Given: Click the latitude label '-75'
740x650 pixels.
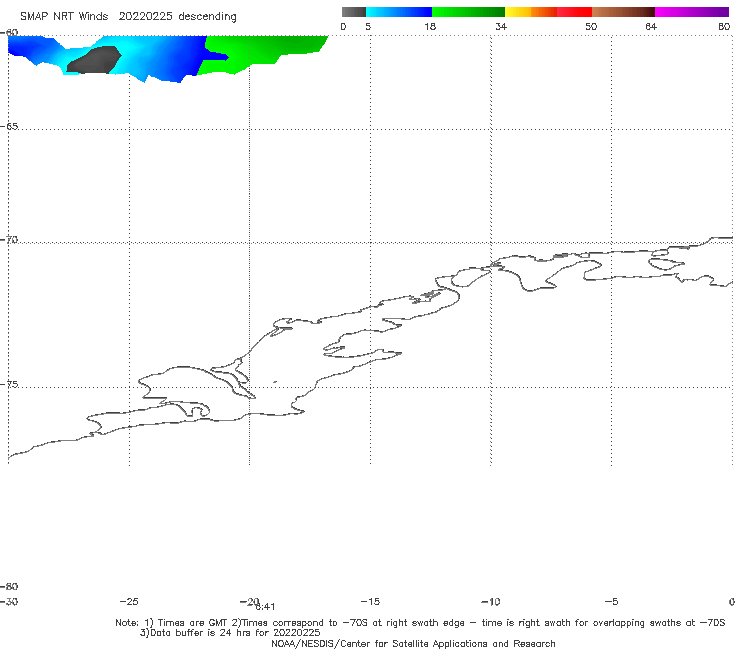Looking at the screenshot, I should [x=9, y=384].
